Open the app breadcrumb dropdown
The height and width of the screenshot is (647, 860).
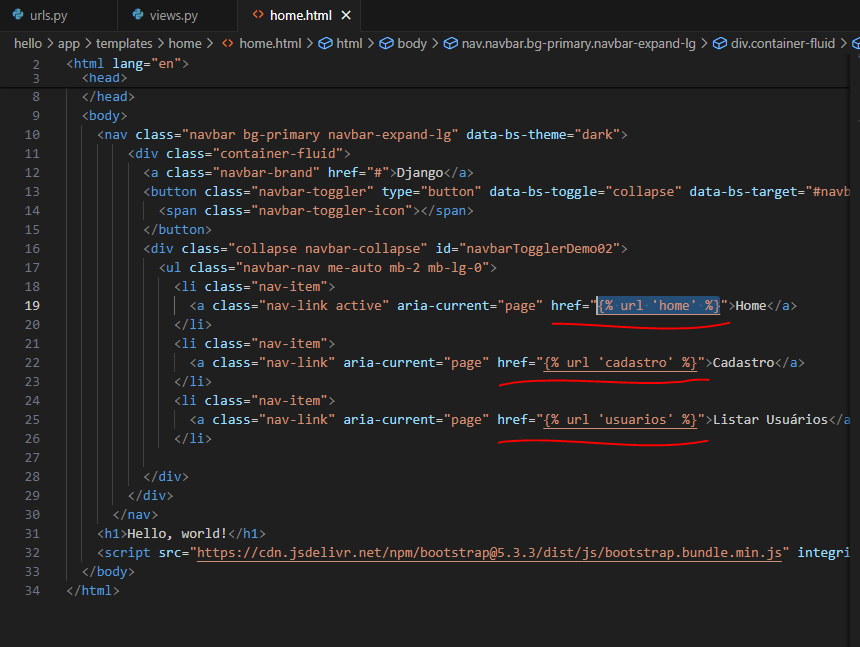click(x=69, y=44)
